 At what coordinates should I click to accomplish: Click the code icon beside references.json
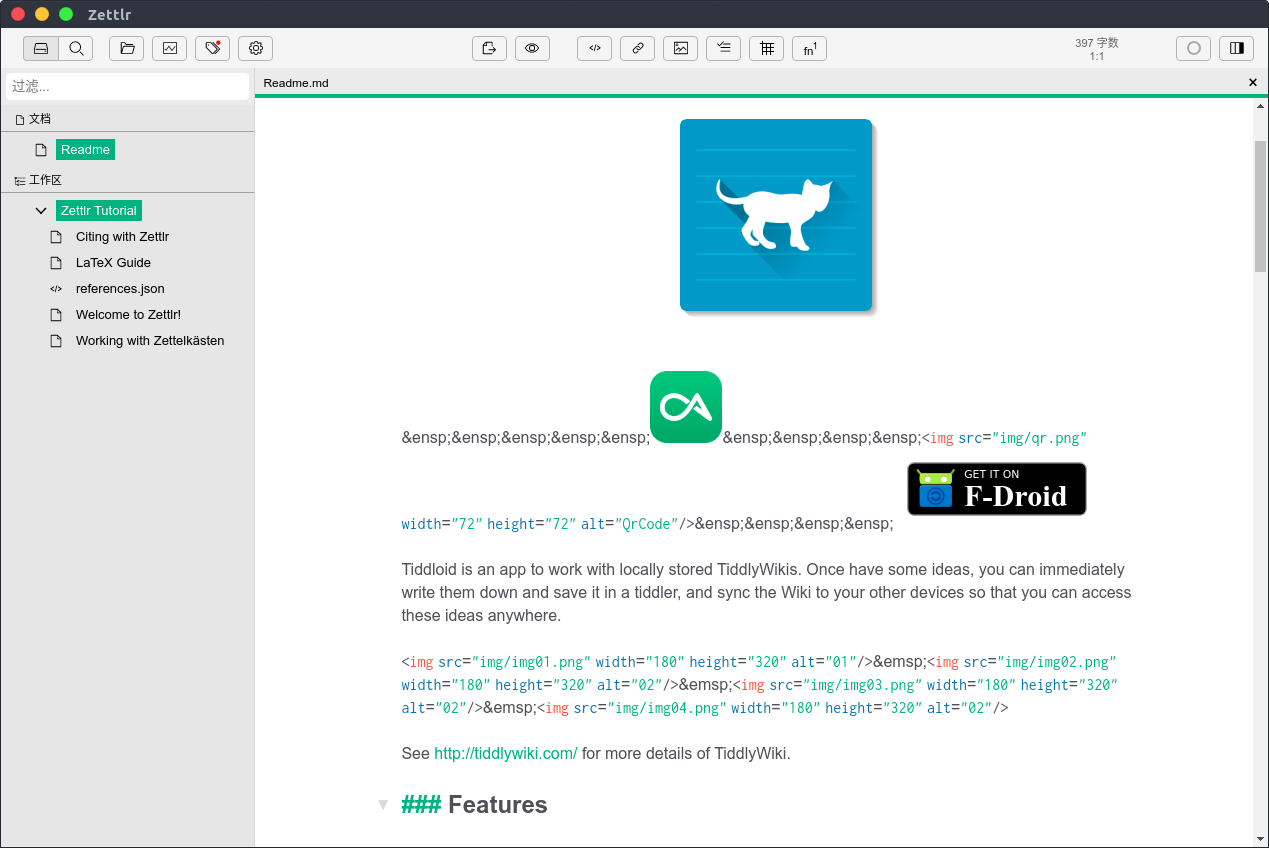tap(56, 289)
